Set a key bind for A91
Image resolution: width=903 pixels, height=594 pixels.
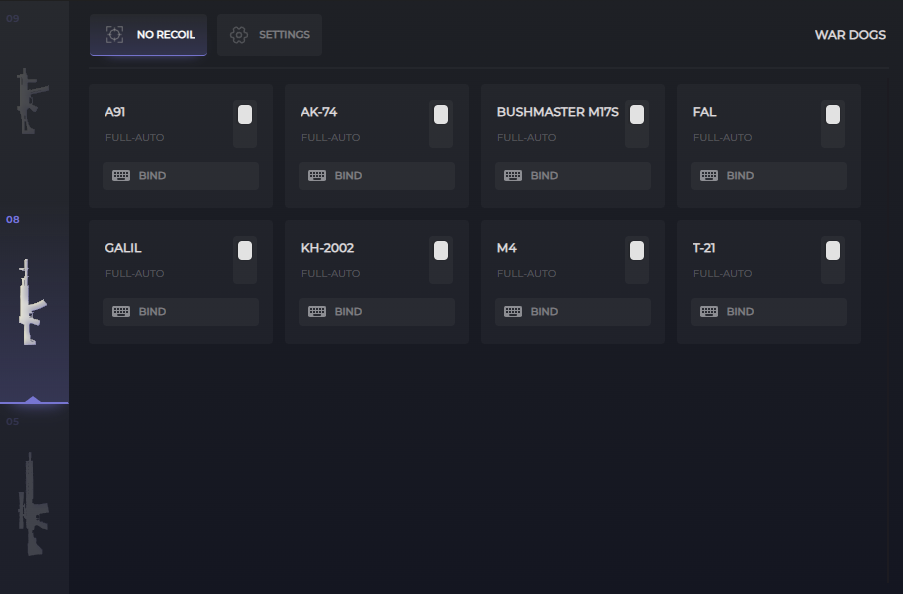181,176
